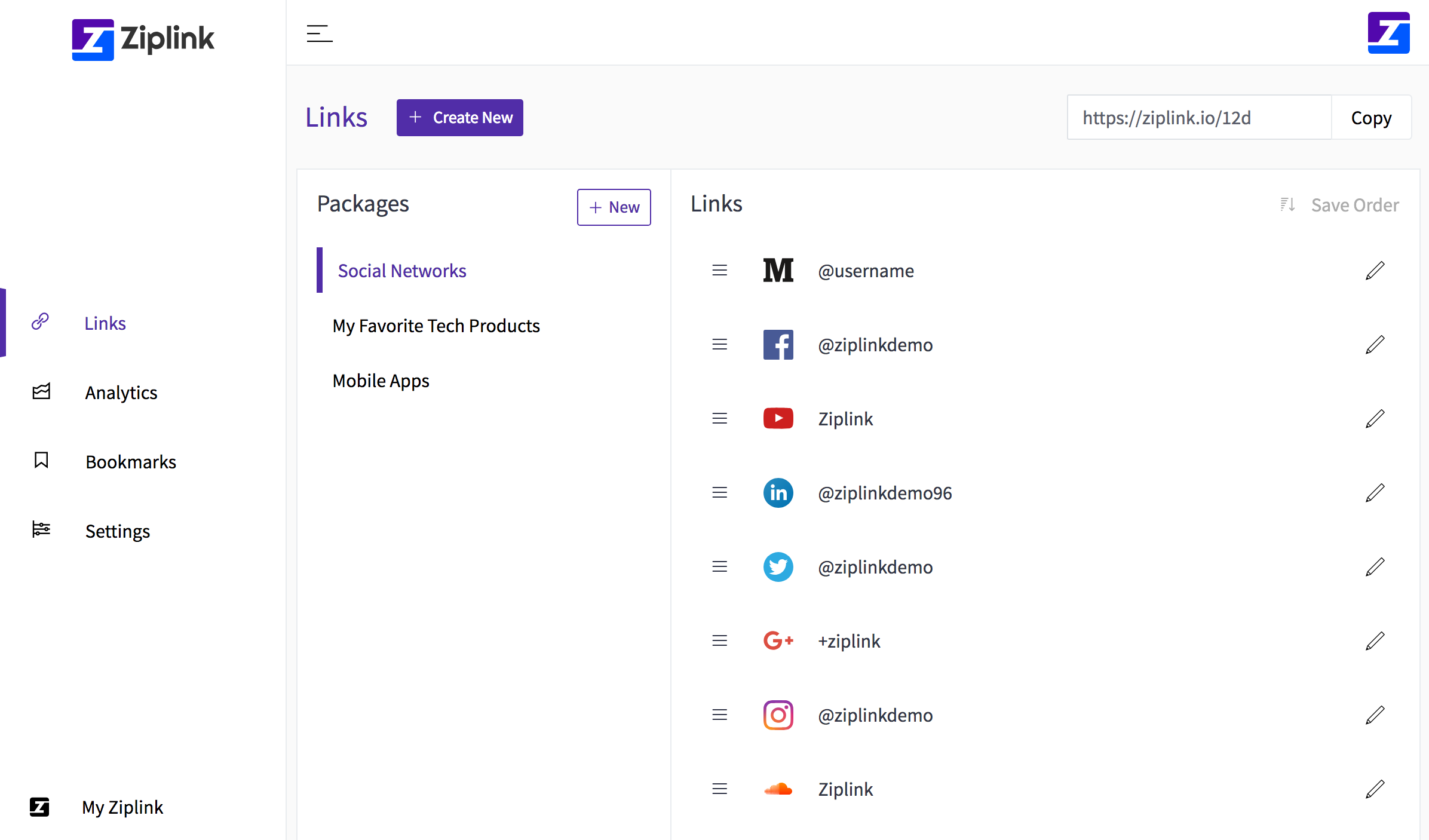Edit the Instagram @ziplinkdemo link

1375,715
